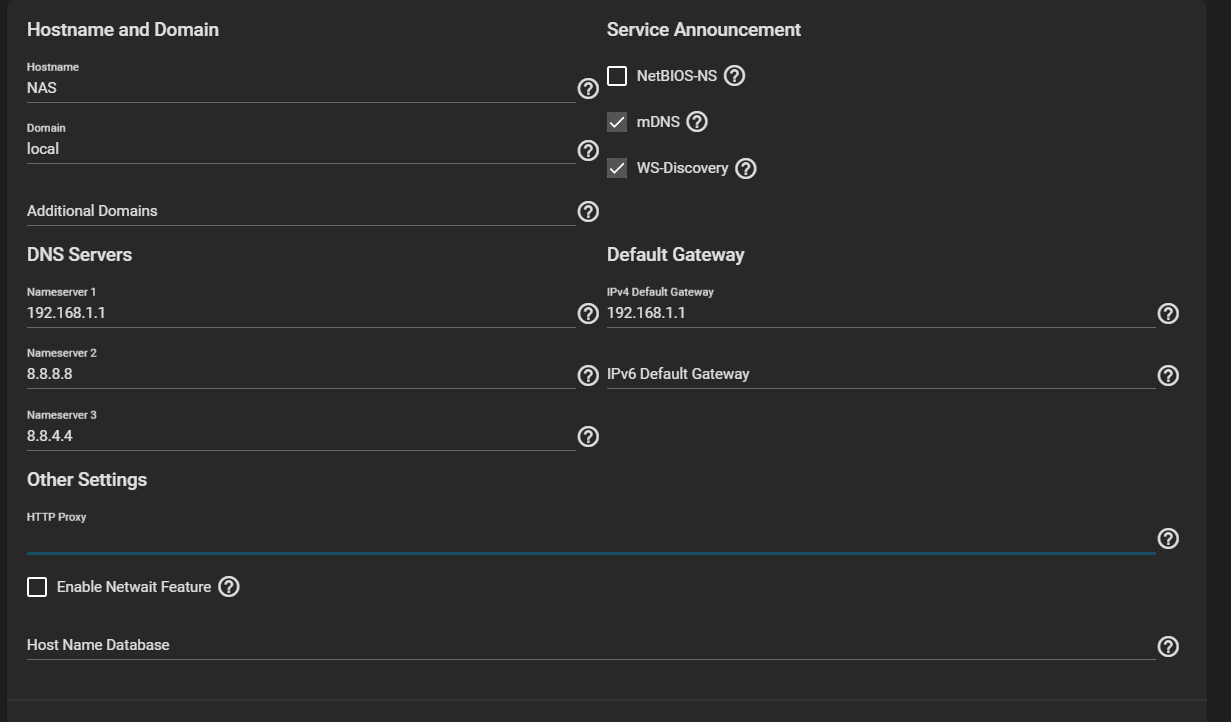The width and height of the screenshot is (1231, 722).
Task: Open NetBIOS-NS help tooltip icon
Action: pos(735,76)
